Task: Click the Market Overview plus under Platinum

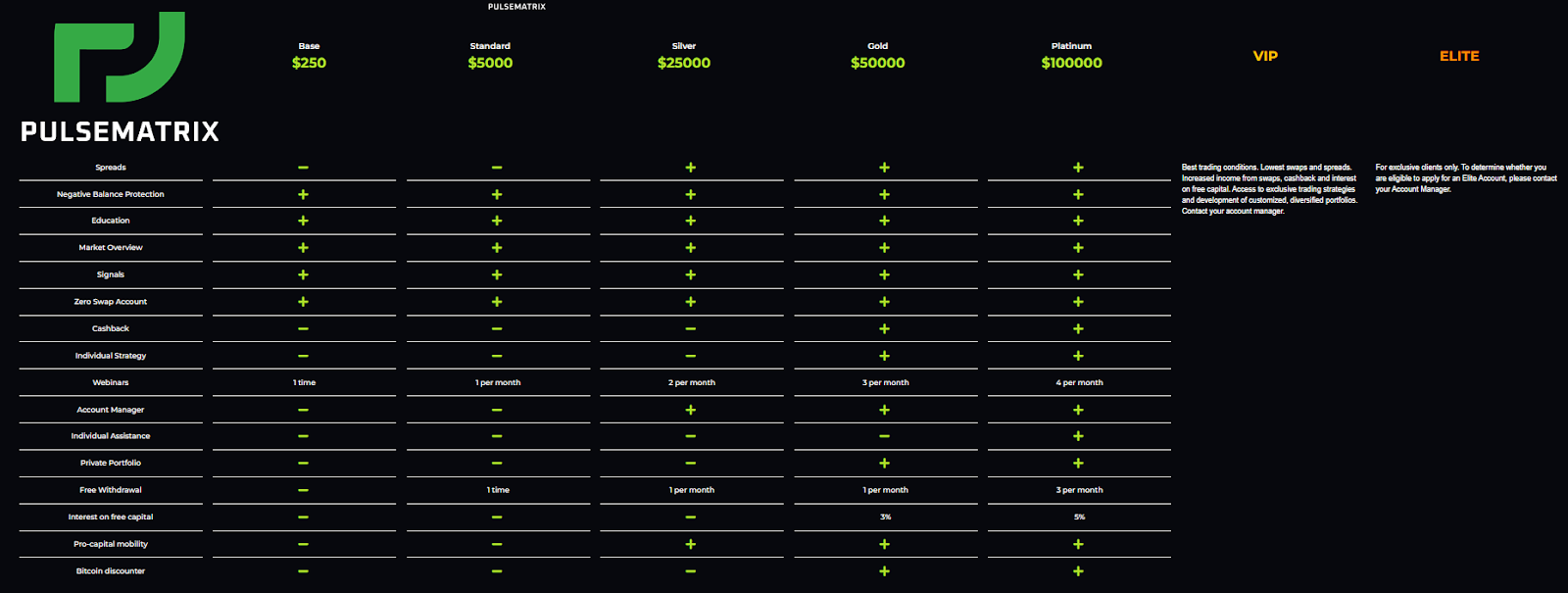Action: 1078,248
